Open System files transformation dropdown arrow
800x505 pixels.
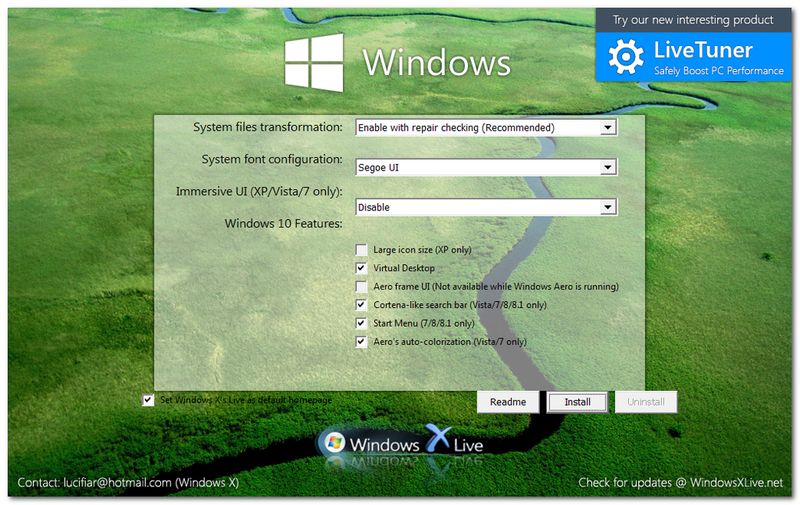point(608,128)
